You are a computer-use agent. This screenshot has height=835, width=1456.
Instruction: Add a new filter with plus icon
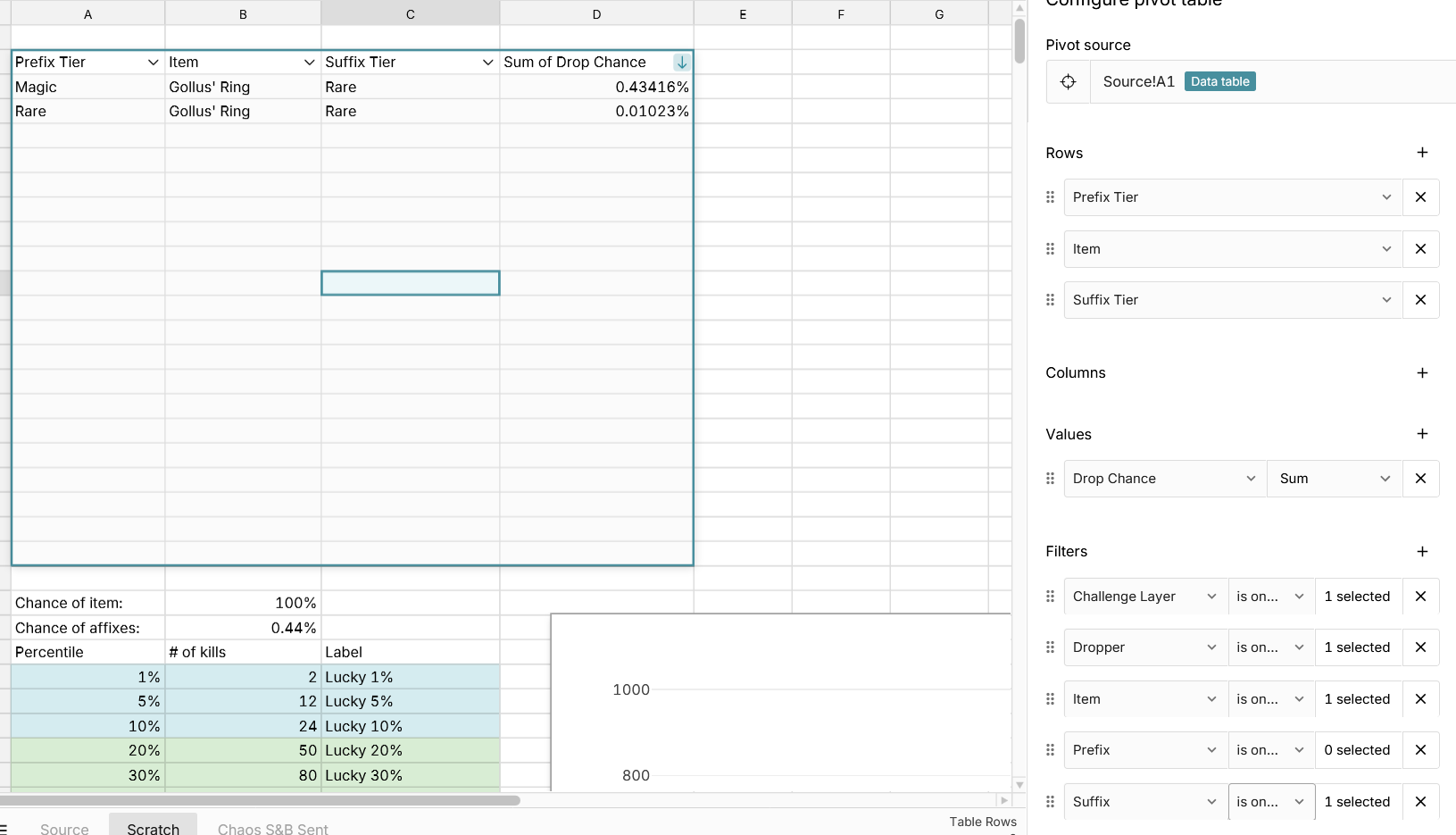1422,552
